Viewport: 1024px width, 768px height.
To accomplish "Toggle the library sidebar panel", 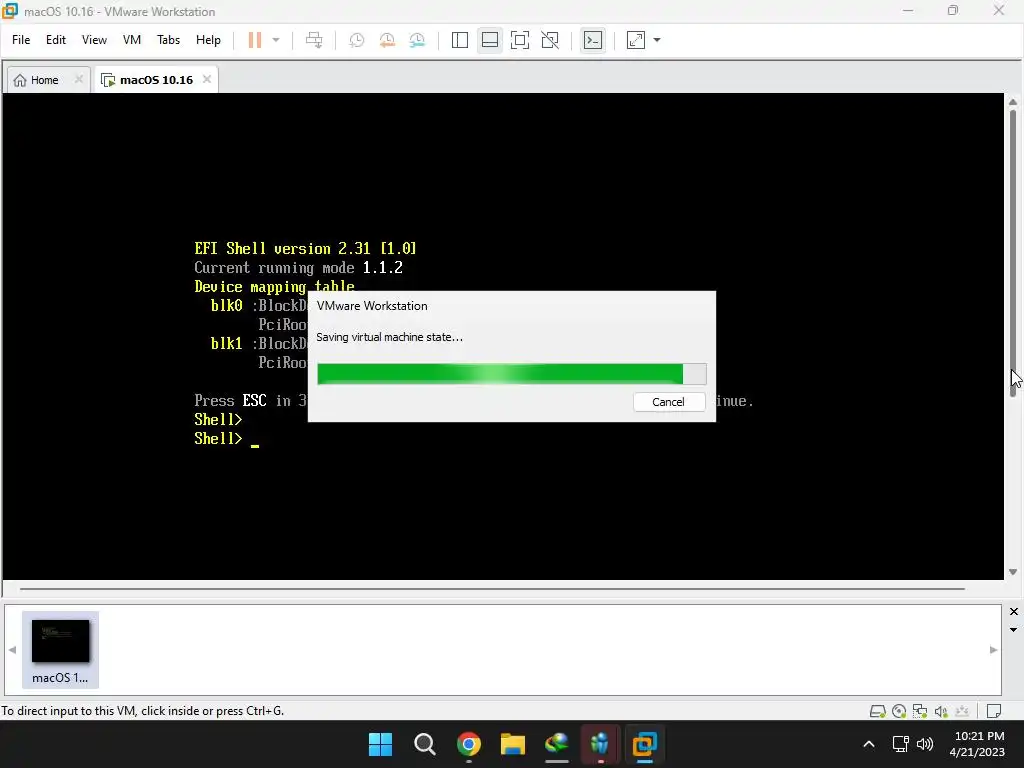I will point(460,40).
